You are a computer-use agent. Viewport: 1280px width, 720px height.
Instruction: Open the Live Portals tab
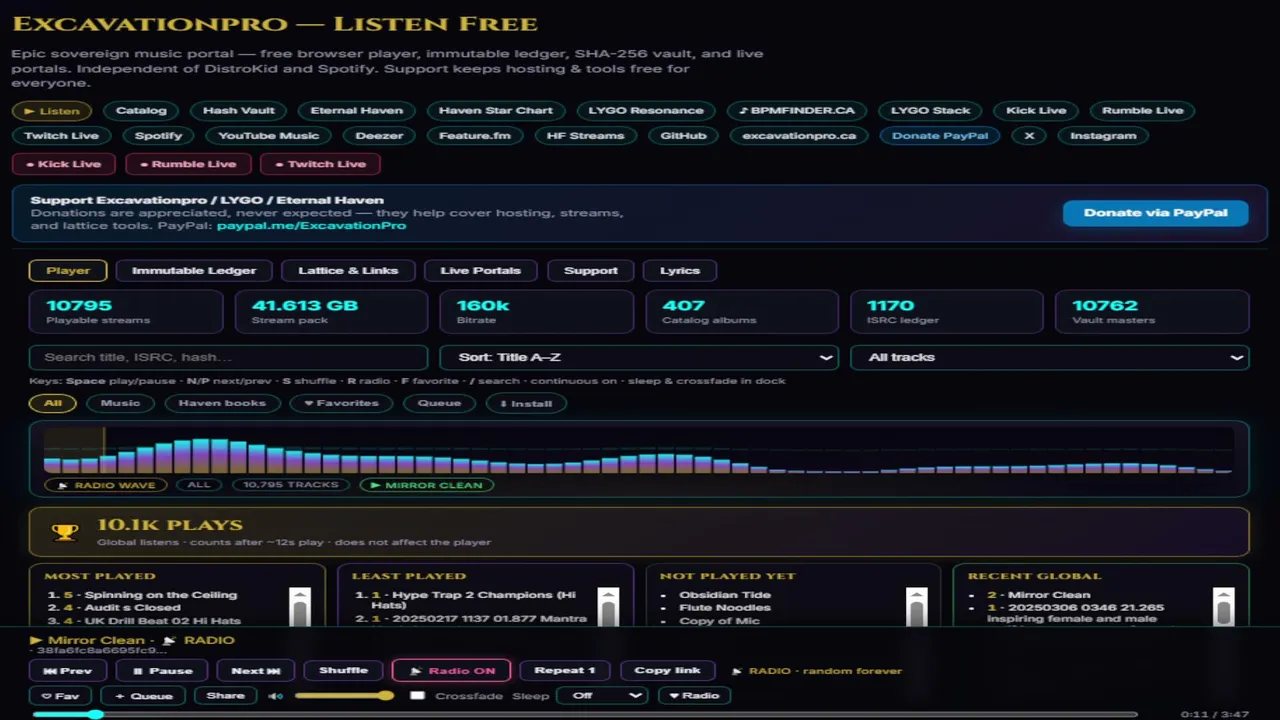tap(480, 270)
